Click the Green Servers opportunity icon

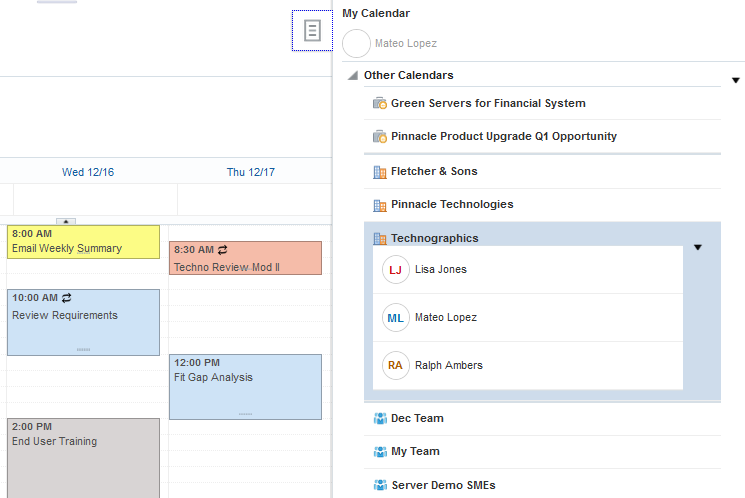[379, 103]
